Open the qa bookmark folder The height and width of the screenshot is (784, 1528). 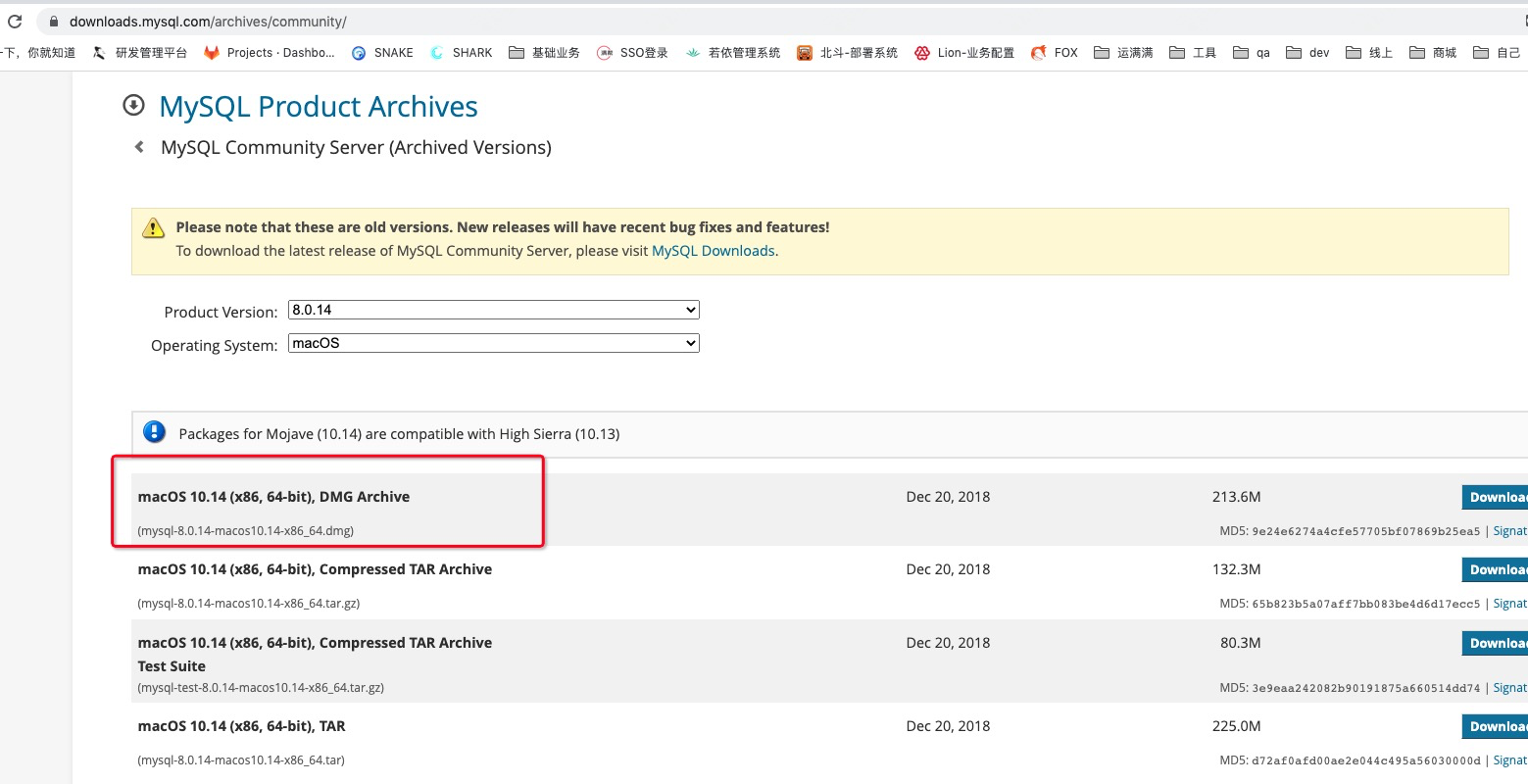1252,53
